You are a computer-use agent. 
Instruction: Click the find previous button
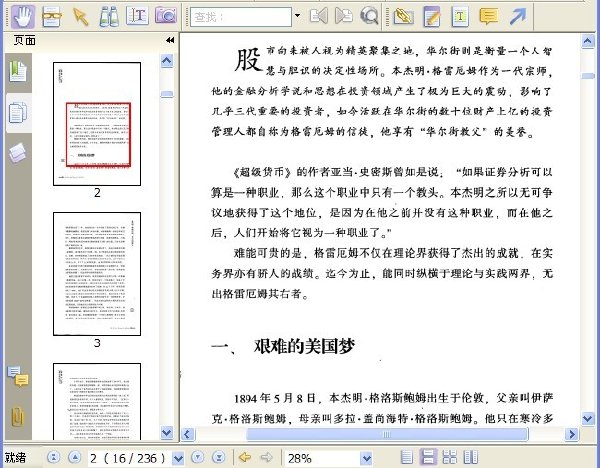click(318, 16)
